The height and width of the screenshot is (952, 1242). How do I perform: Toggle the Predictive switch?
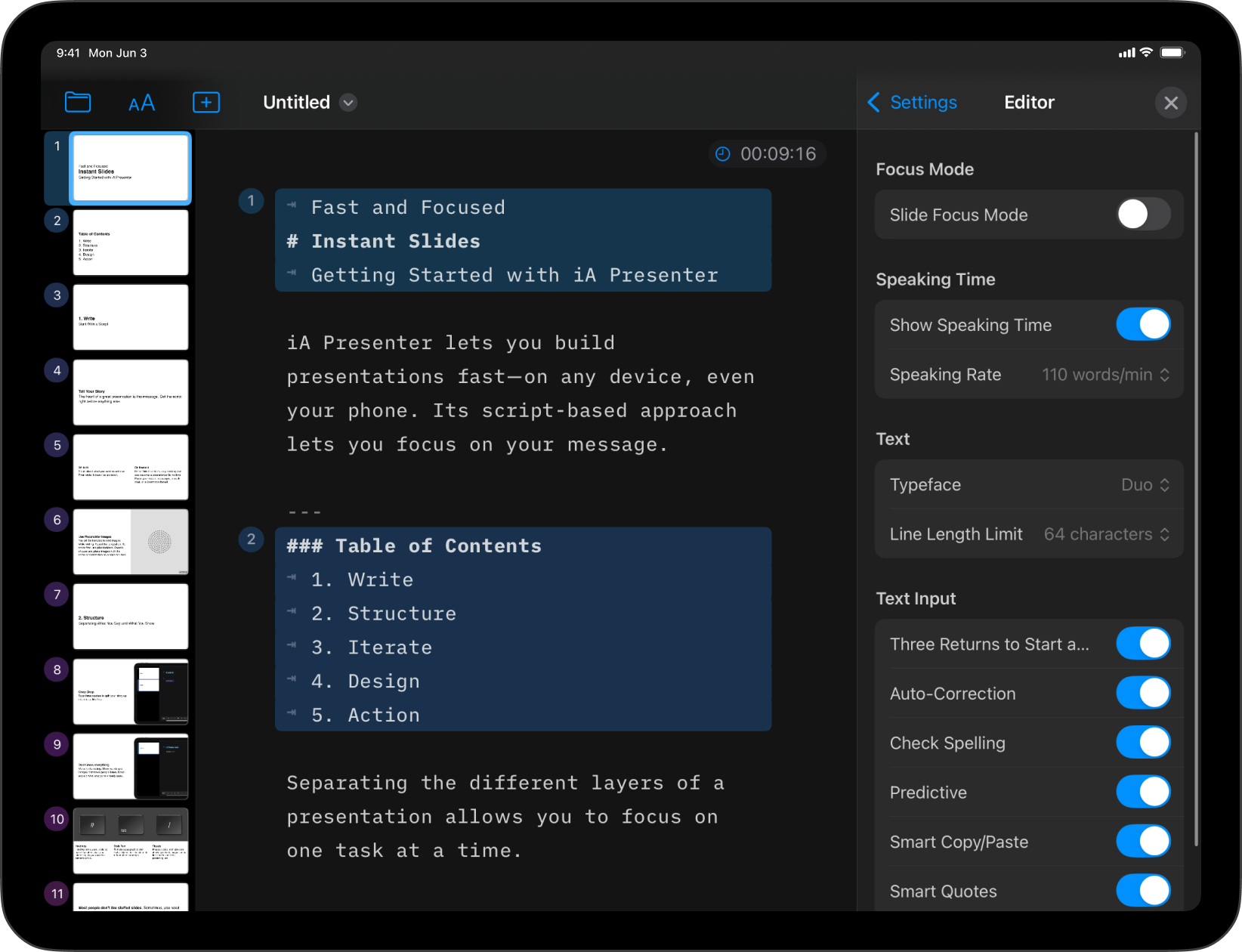pos(1143,792)
